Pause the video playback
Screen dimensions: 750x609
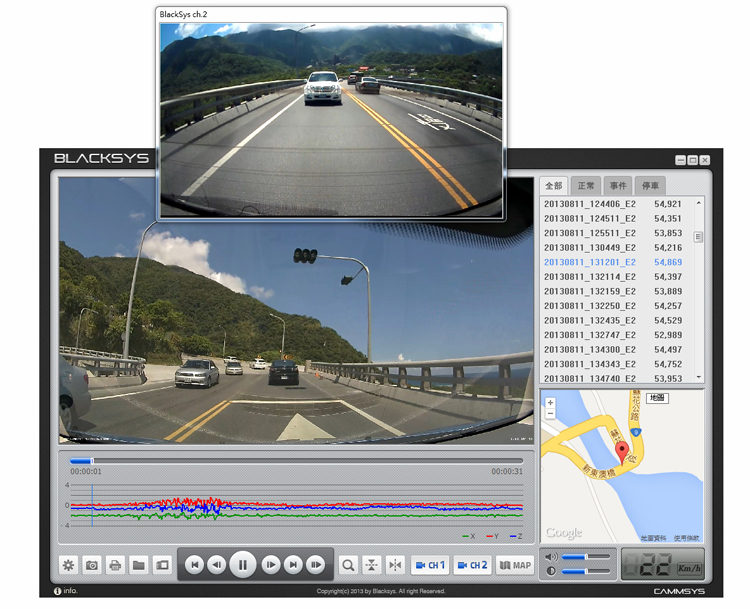coord(243,565)
